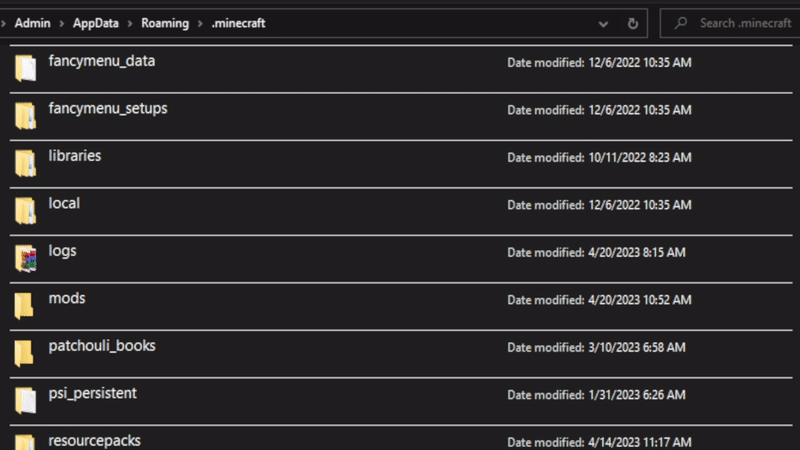Image resolution: width=800 pixels, height=450 pixels.
Task: Select the logs folder name
Action: coord(62,251)
